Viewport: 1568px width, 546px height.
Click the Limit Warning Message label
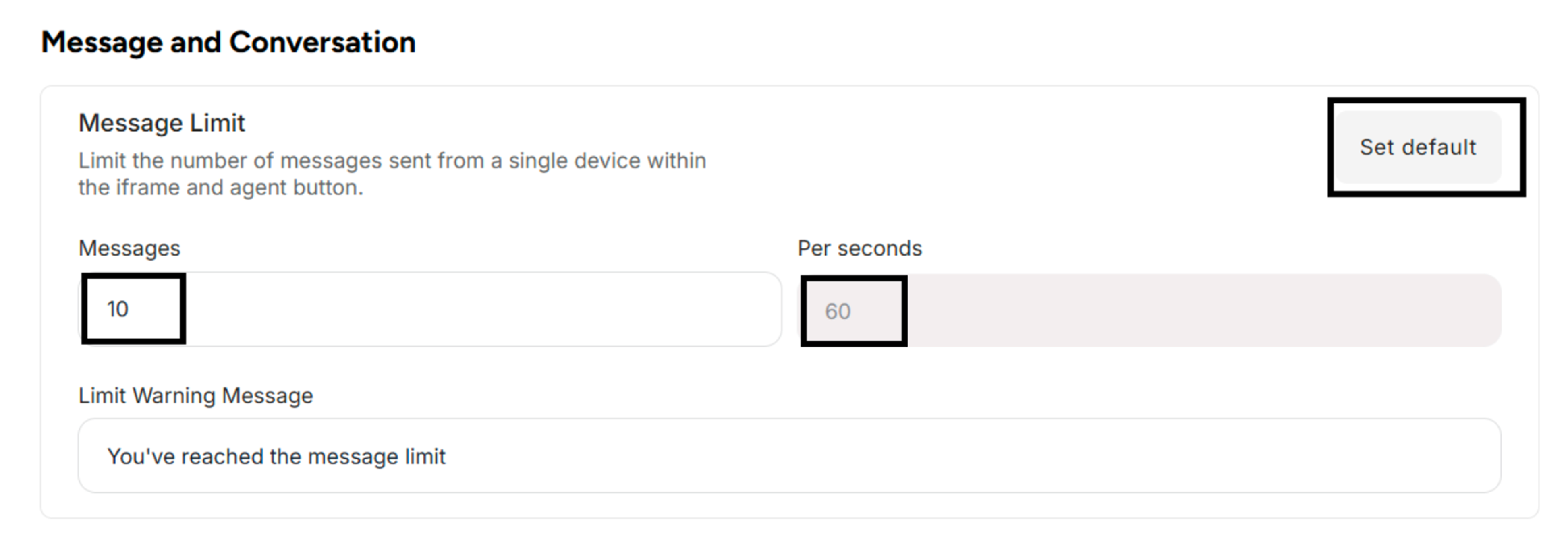pos(195,396)
